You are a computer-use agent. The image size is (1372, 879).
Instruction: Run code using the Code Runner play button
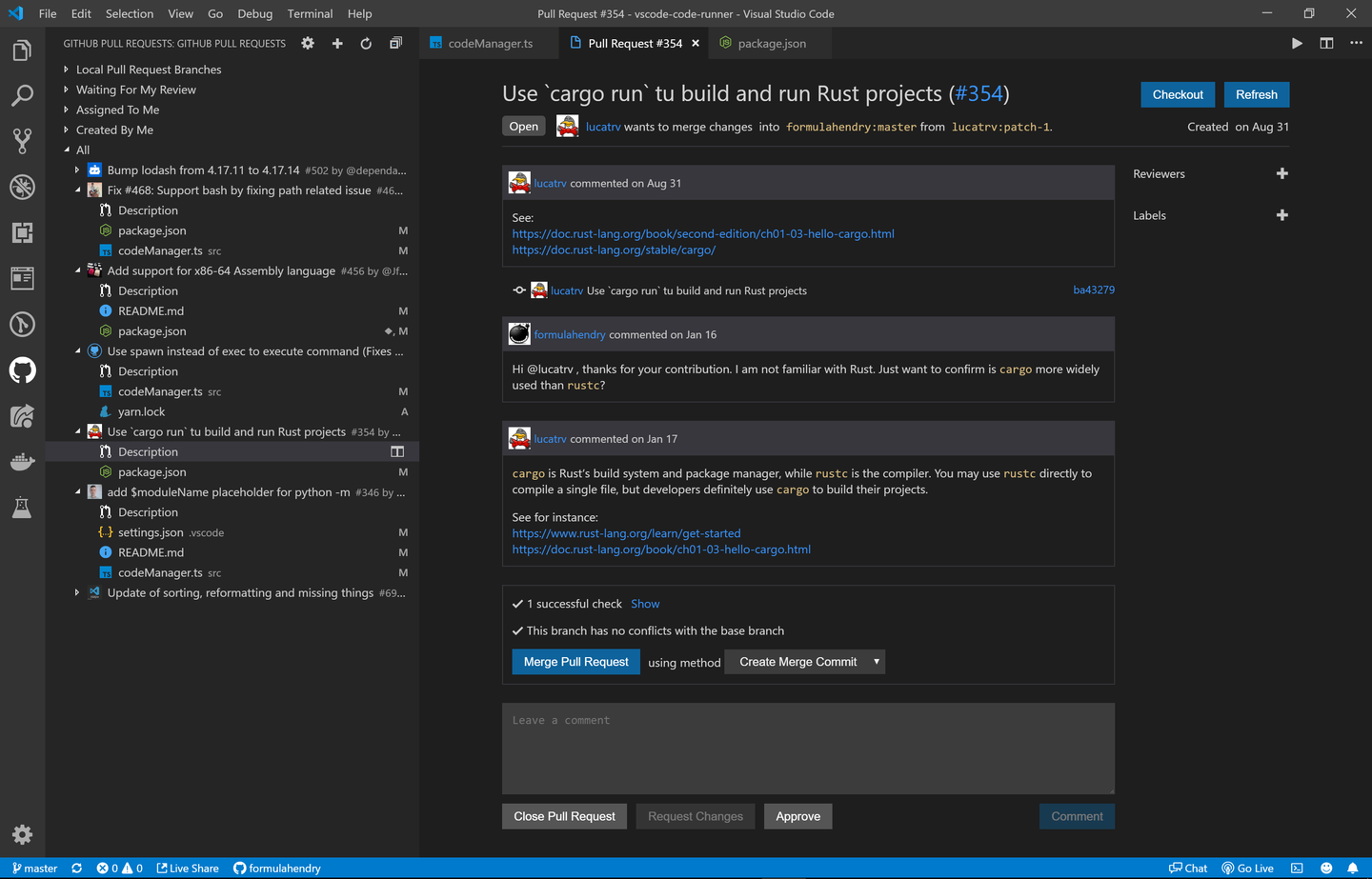pos(1297,43)
